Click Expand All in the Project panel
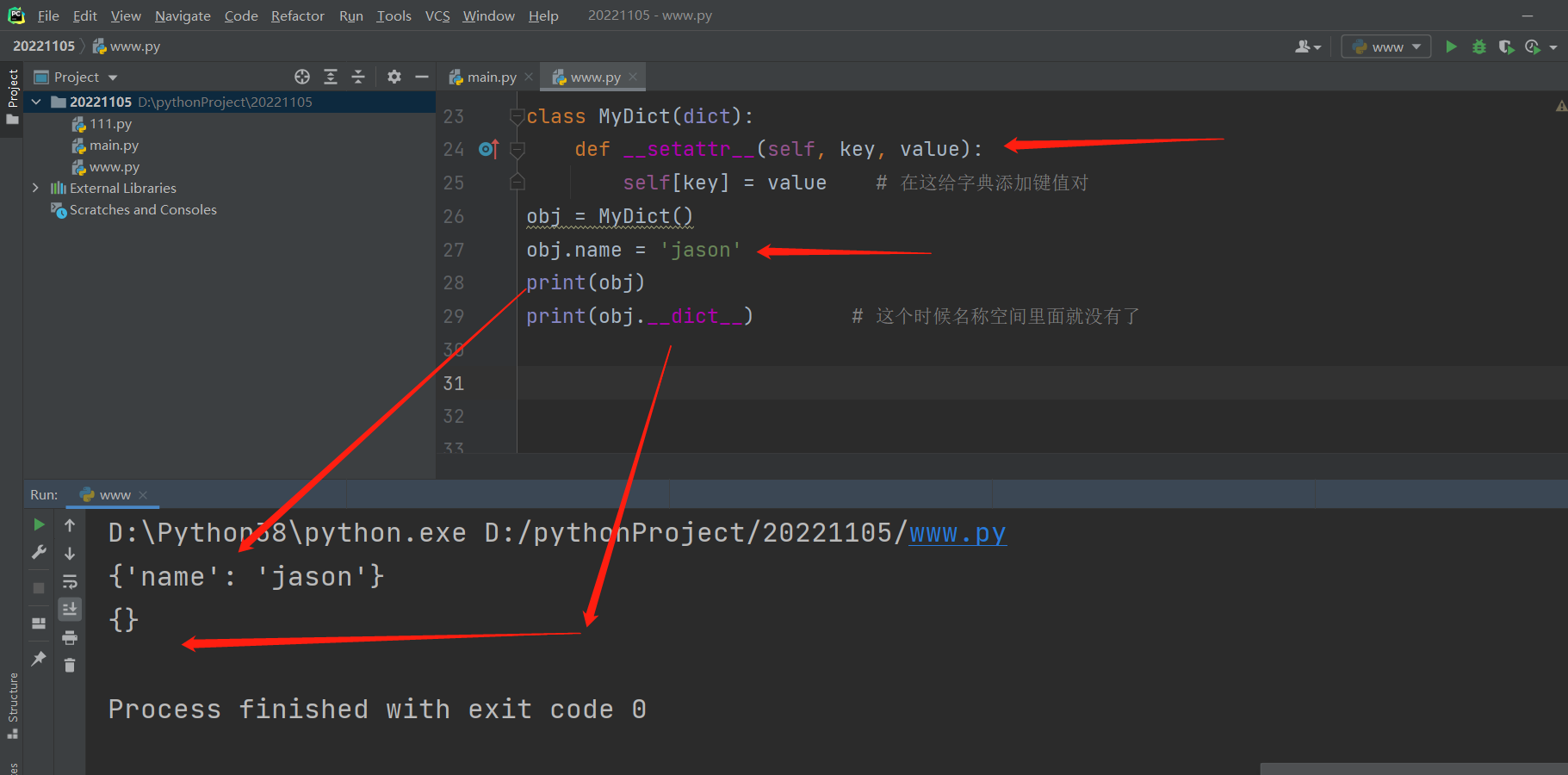 (x=330, y=77)
